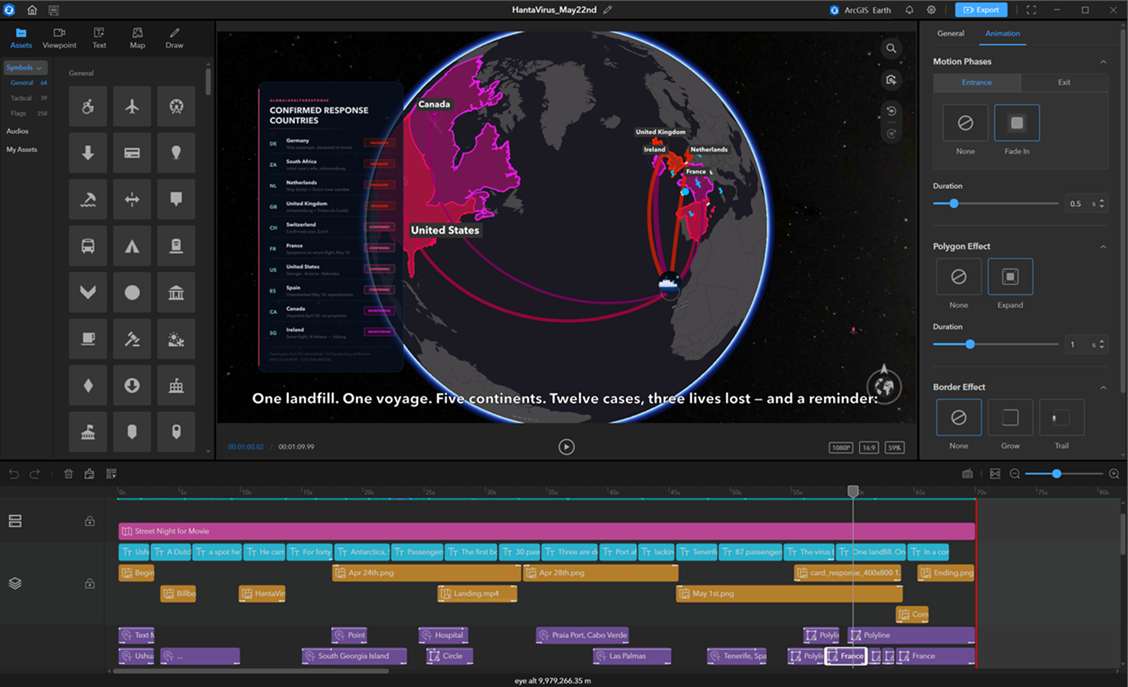Open My Assets category
Image resolution: width=1128 pixels, height=687 pixels.
(x=22, y=150)
